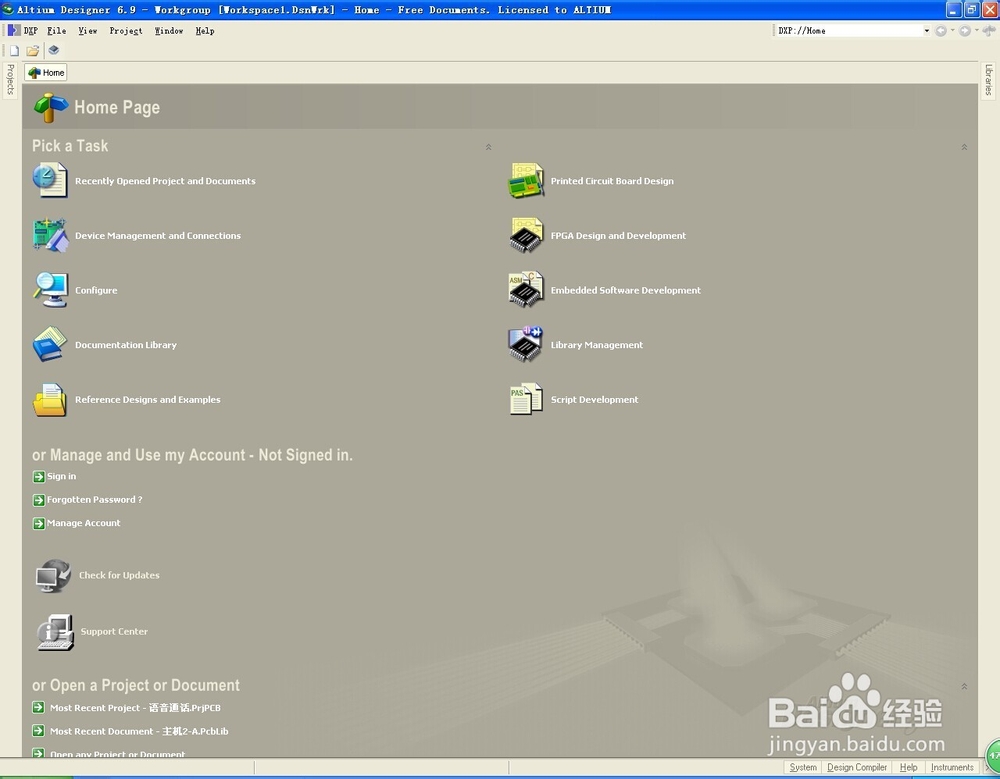Click Documentation Library text link
Image resolution: width=1000 pixels, height=779 pixels.
[x=126, y=345]
